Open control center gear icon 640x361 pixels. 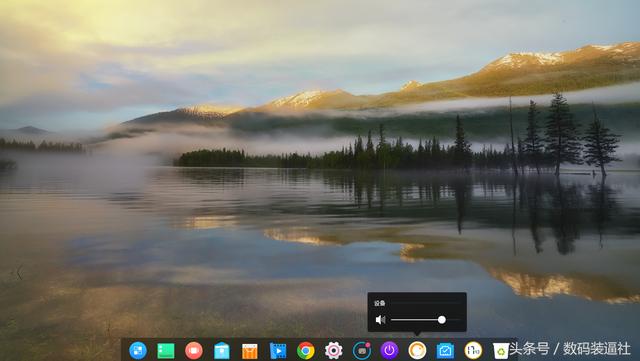point(333,350)
